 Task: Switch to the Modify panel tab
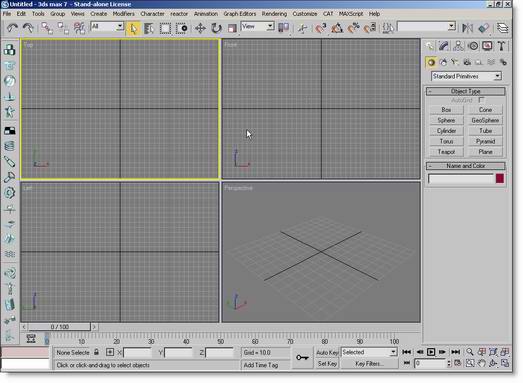click(444, 46)
